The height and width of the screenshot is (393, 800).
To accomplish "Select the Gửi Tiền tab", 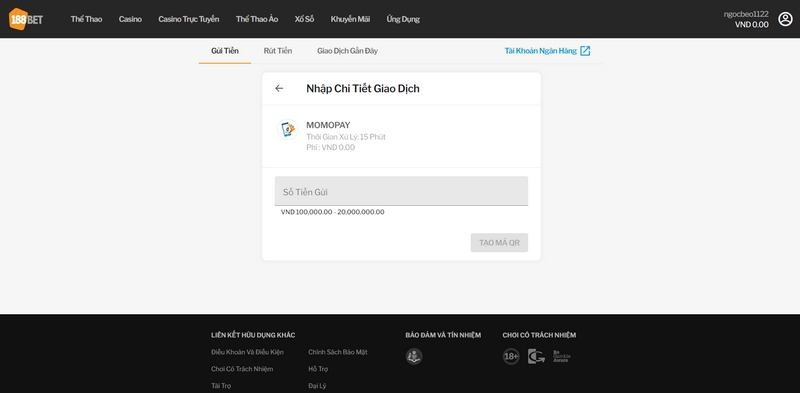I will point(225,51).
